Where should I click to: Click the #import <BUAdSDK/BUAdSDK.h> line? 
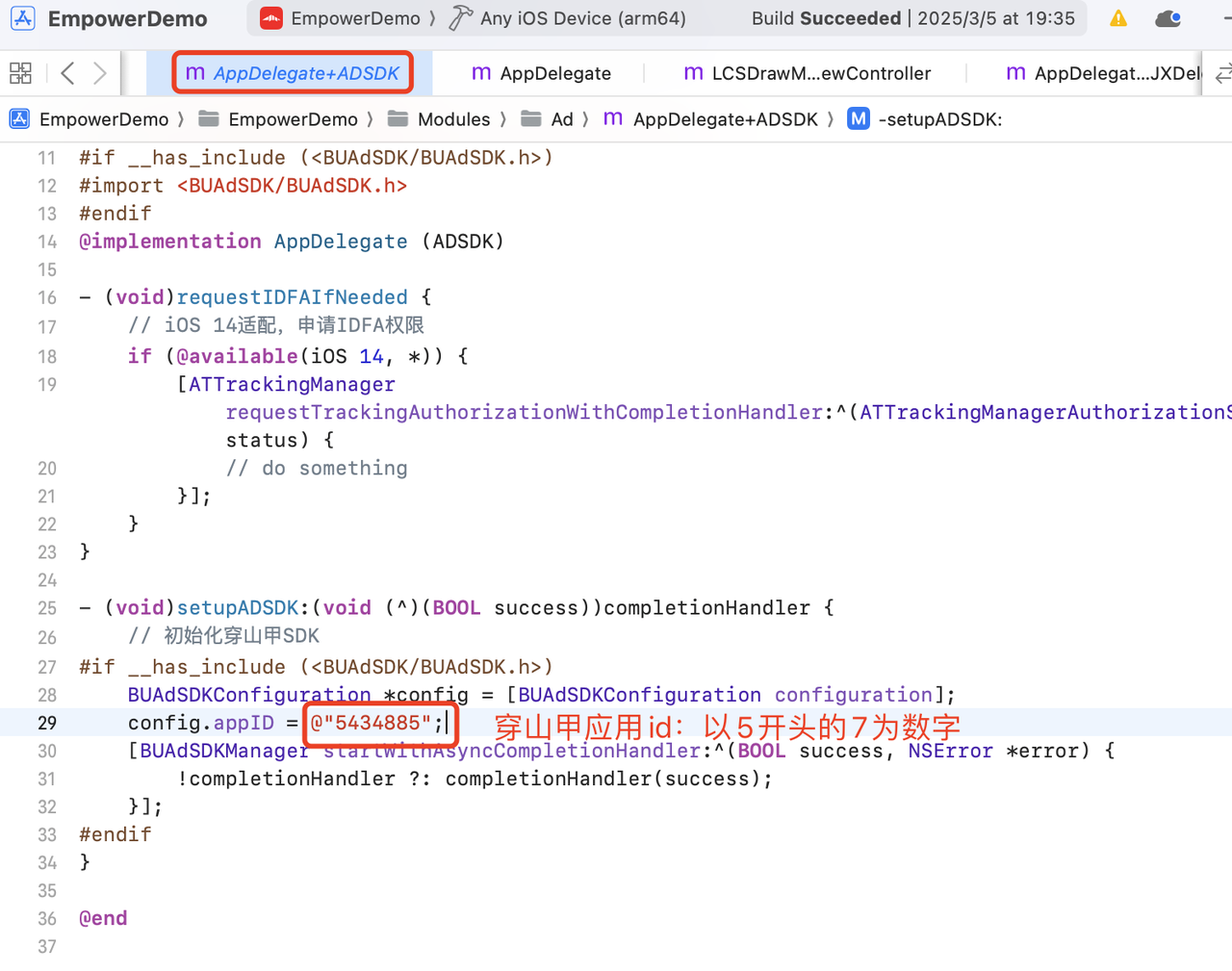coord(243,186)
